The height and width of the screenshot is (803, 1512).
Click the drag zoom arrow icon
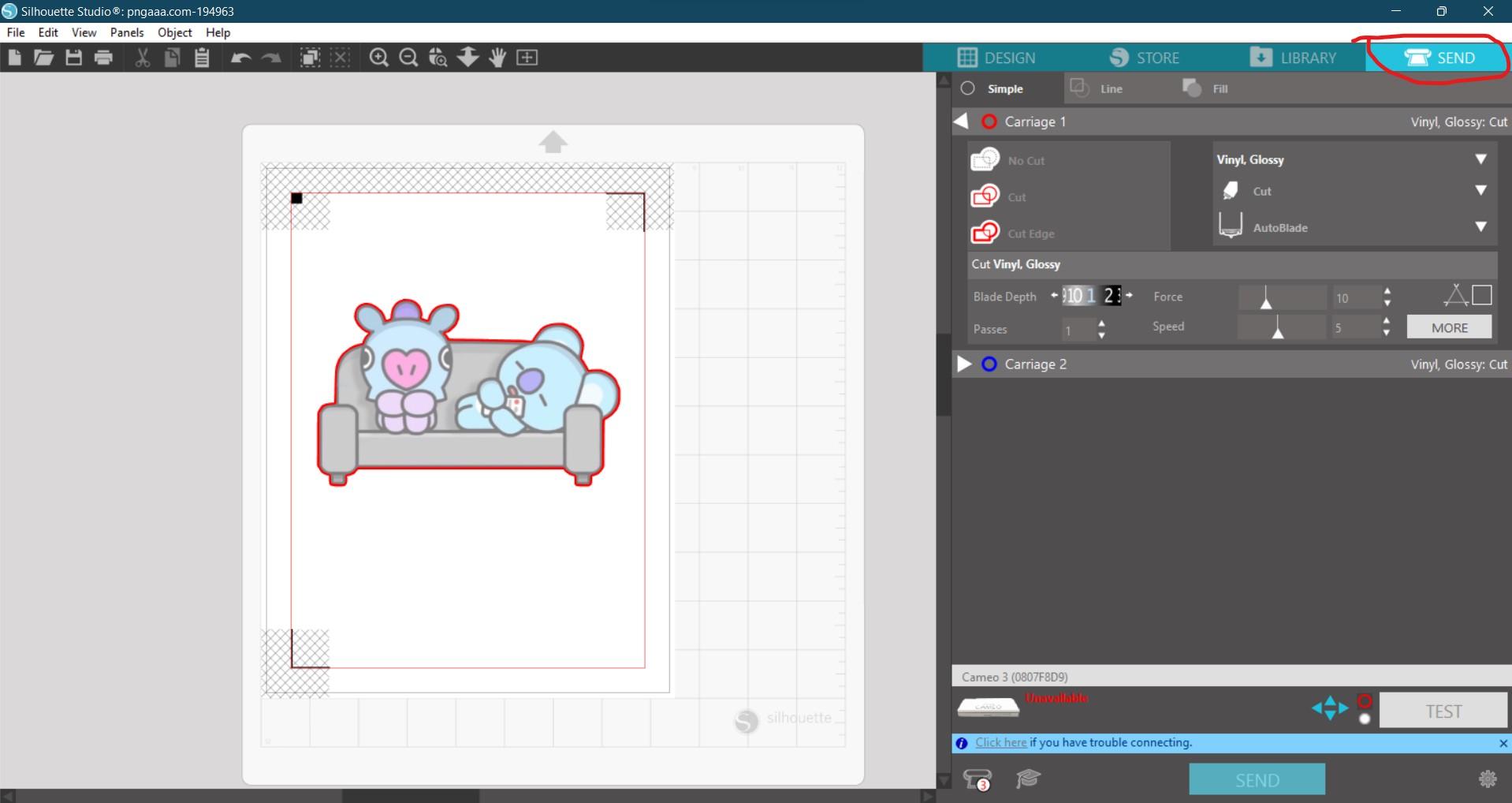click(x=468, y=58)
